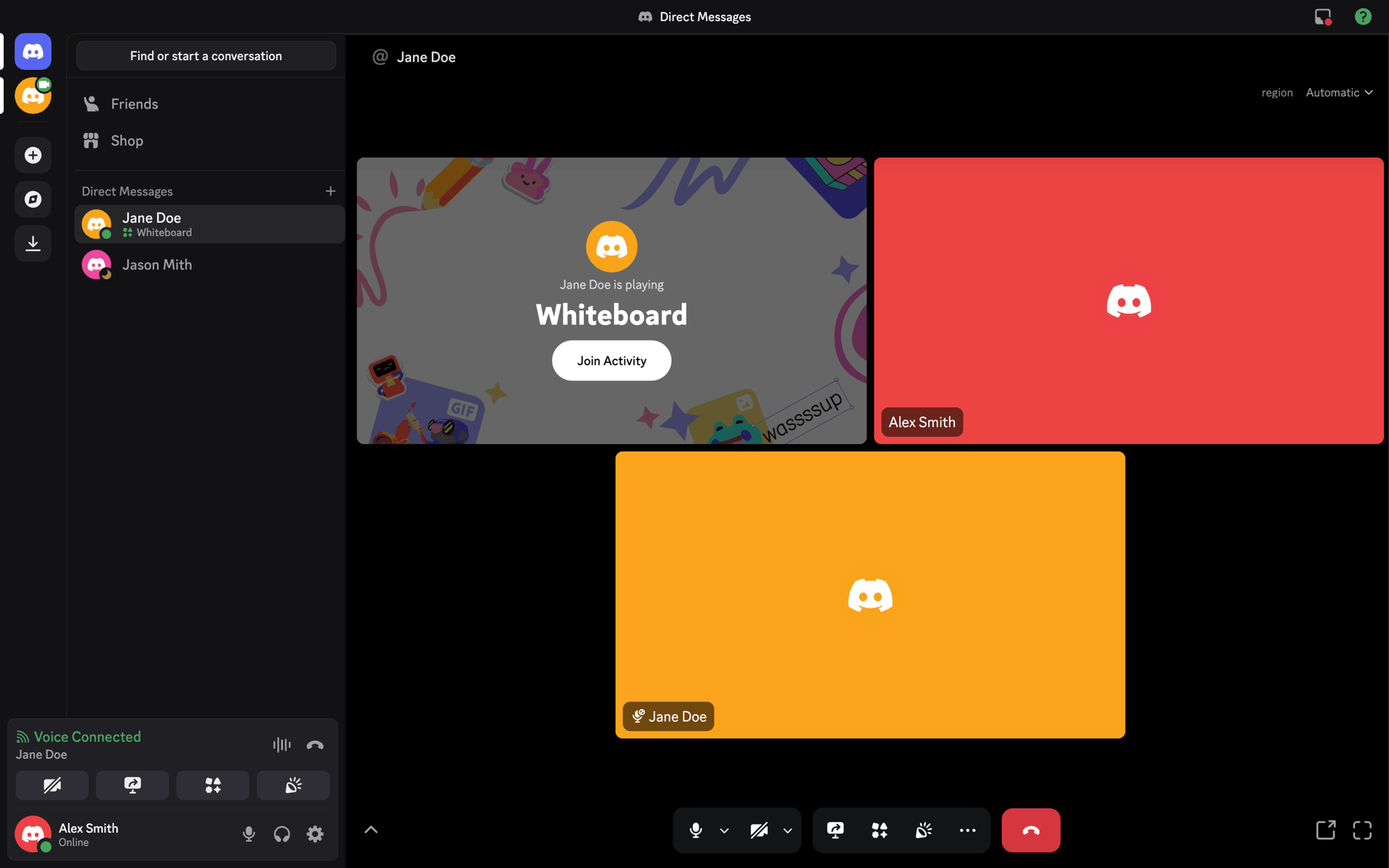Open the green Help question mark icon
Image resolution: width=1389 pixels, height=868 pixels.
click(x=1363, y=17)
